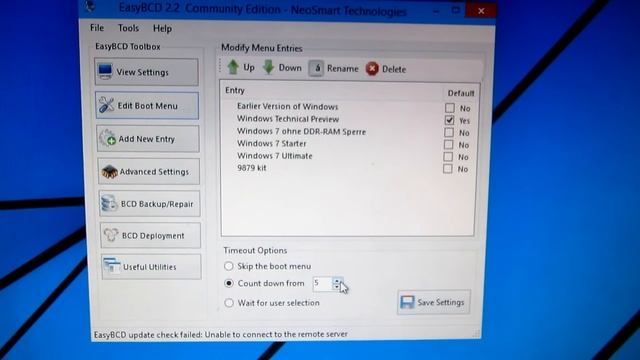Select Windows 7 Ultimate entry
Viewport: 640px width, 360px height.
(274, 156)
